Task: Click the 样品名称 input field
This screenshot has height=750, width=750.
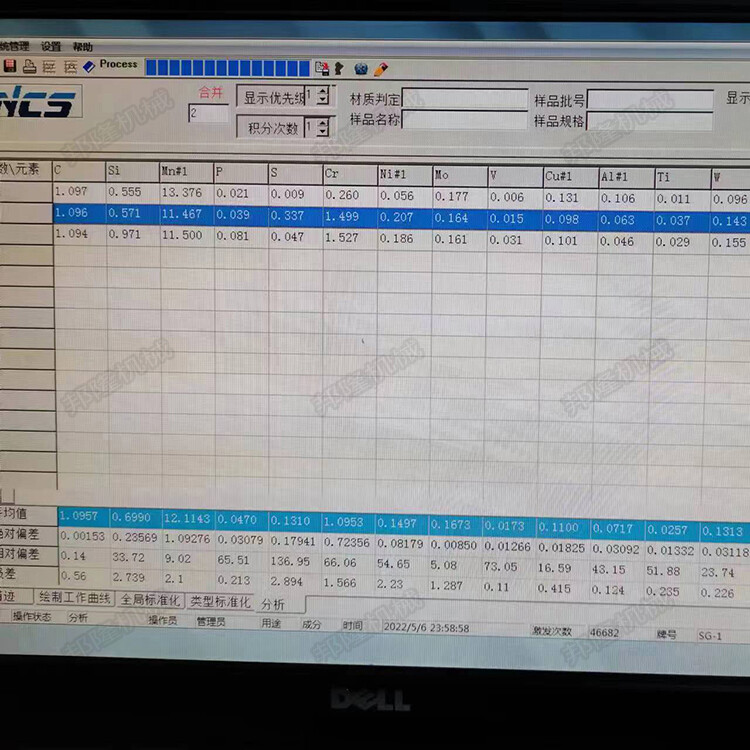Action: (465, 120)
